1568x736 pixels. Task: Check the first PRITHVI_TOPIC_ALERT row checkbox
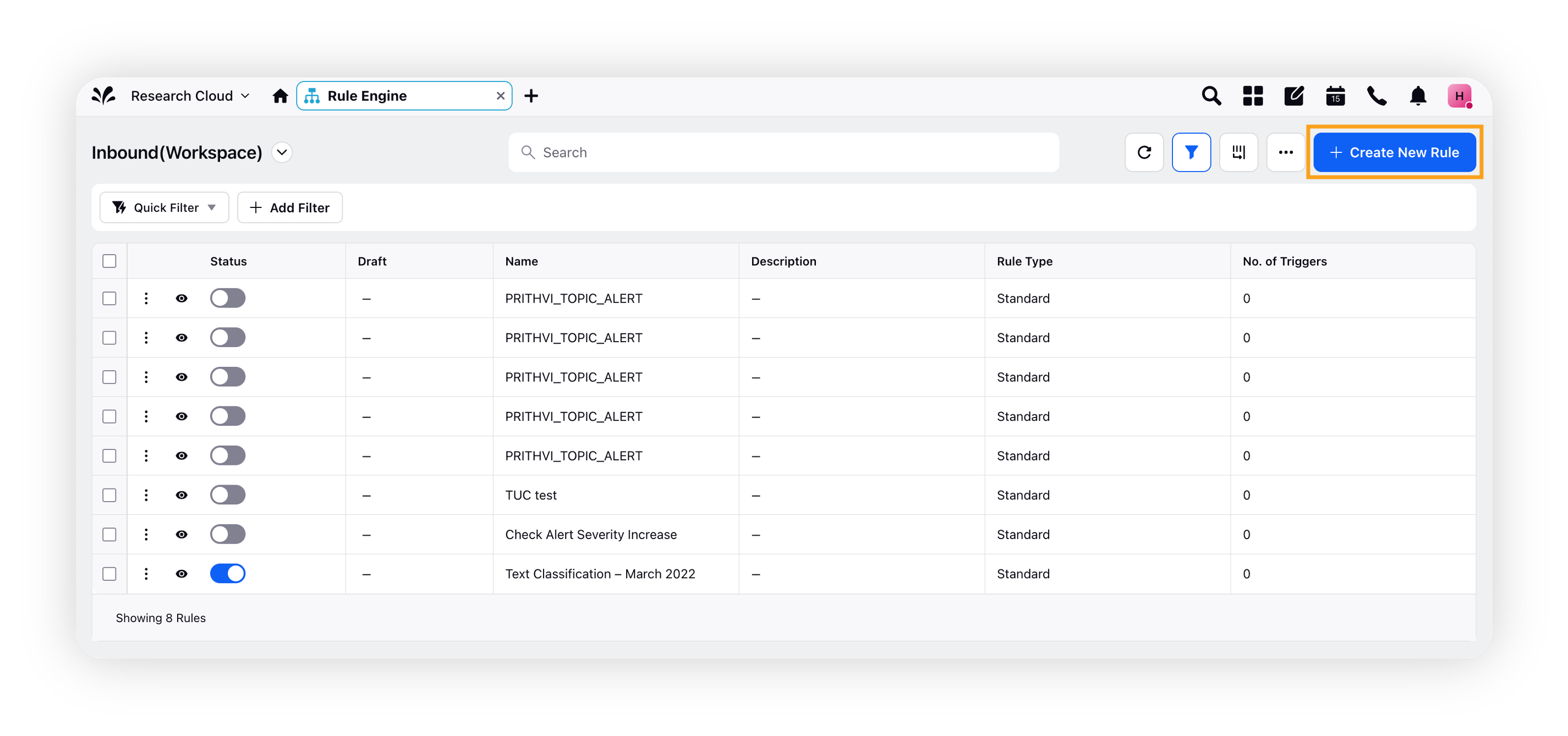[109, 298]
